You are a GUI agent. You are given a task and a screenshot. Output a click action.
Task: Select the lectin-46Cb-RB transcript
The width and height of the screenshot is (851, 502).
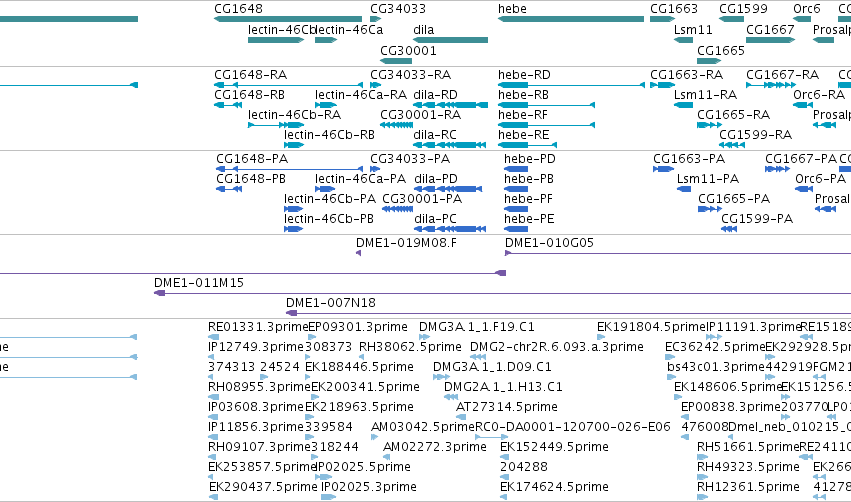click(x=294, y=145)
